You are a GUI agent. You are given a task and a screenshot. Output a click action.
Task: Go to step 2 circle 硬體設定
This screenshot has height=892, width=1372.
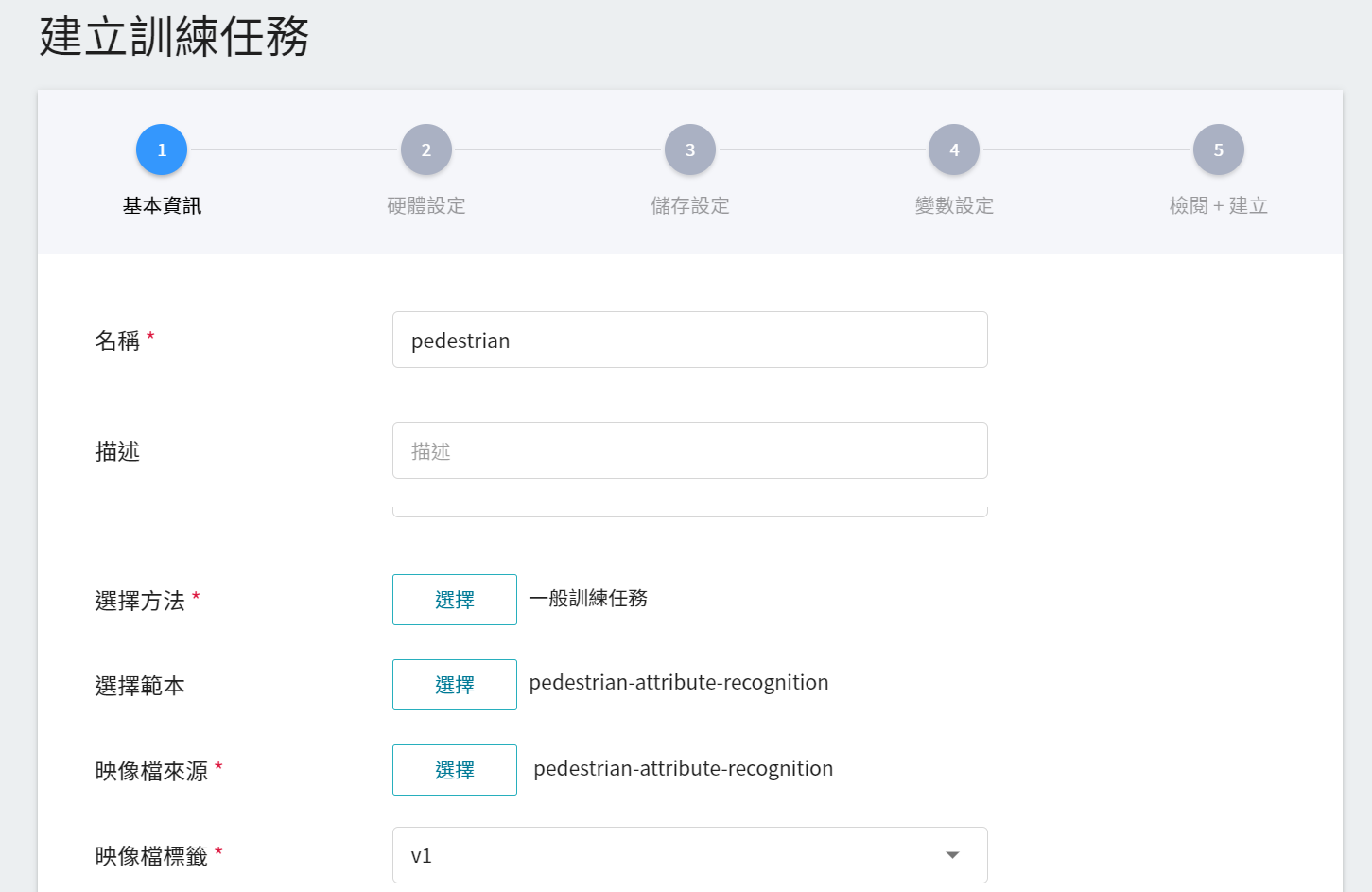(426, 149)
